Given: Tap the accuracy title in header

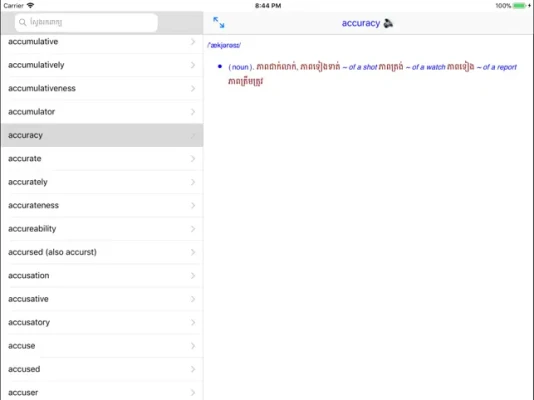Looking at the screenshot, I should pyautogui.click(x=361, y=23).
